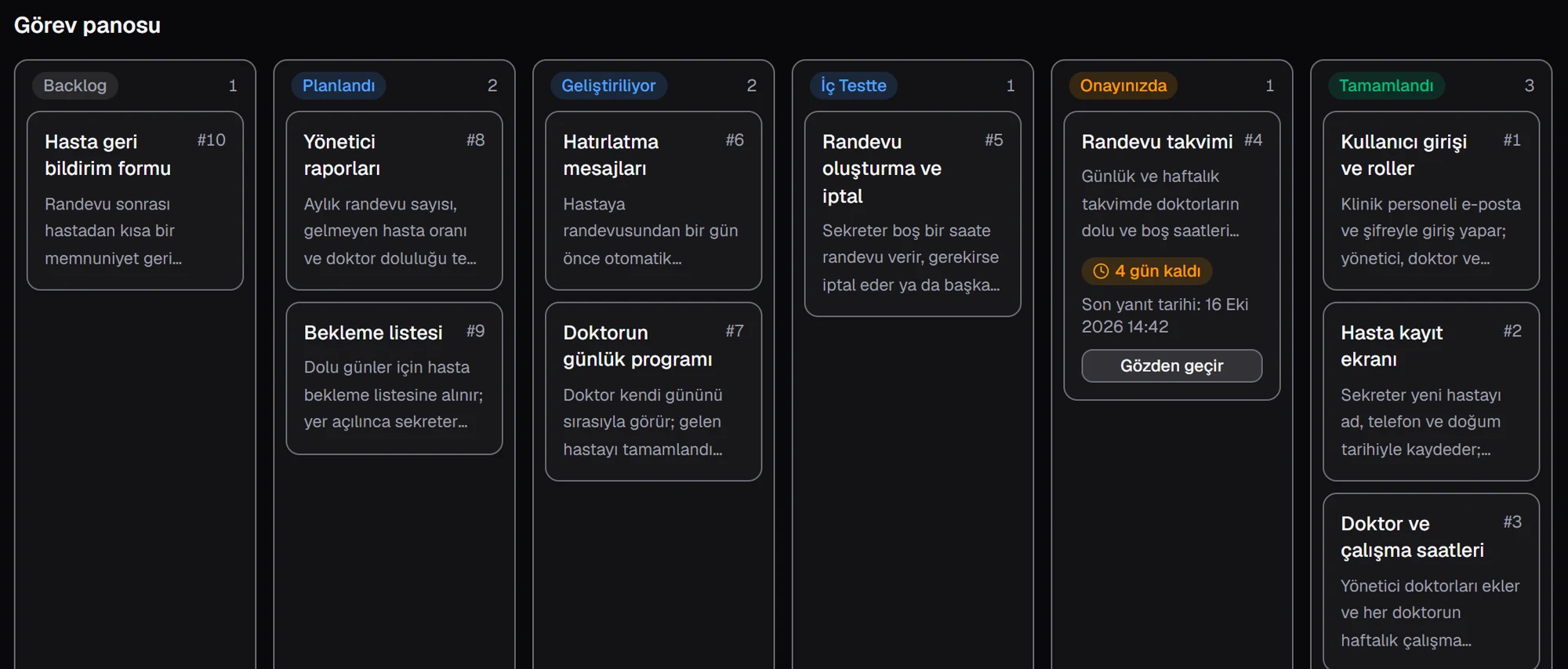
Task: Click the Tamamlandı status badge
Action: [x=1386, y=85]
